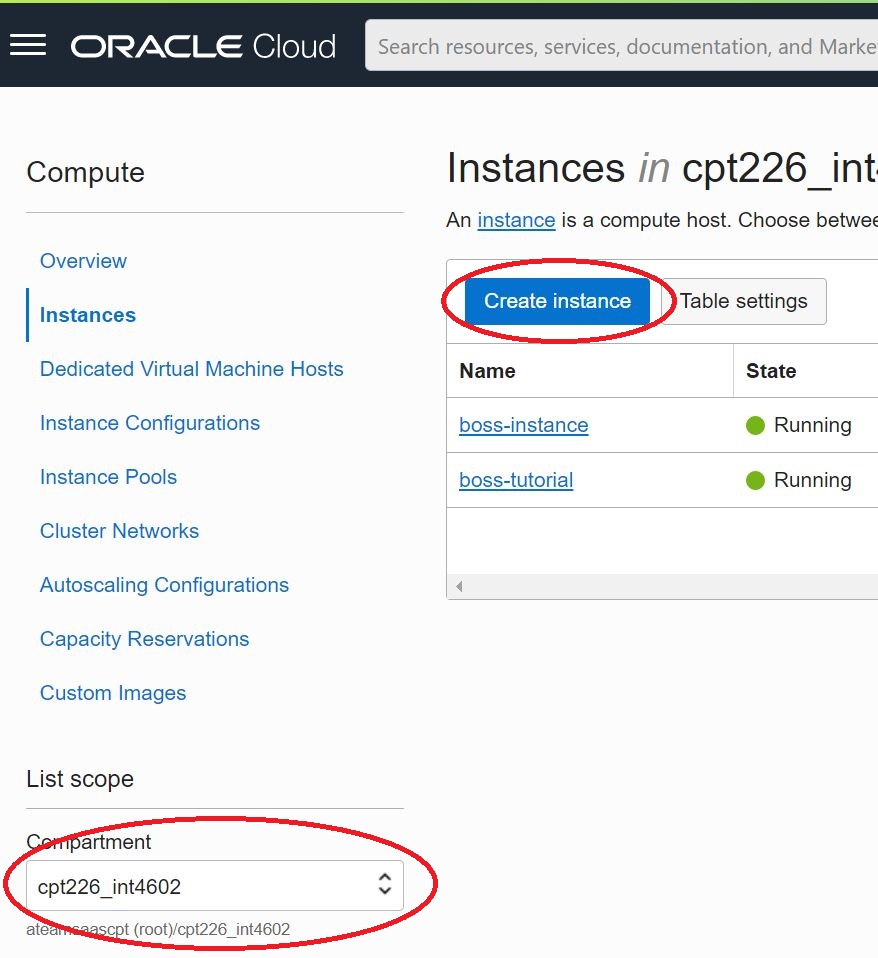
Task: Open Dedicated Virtual Machine Hosts
Action: pyautogui.click(x=191, y=369)
